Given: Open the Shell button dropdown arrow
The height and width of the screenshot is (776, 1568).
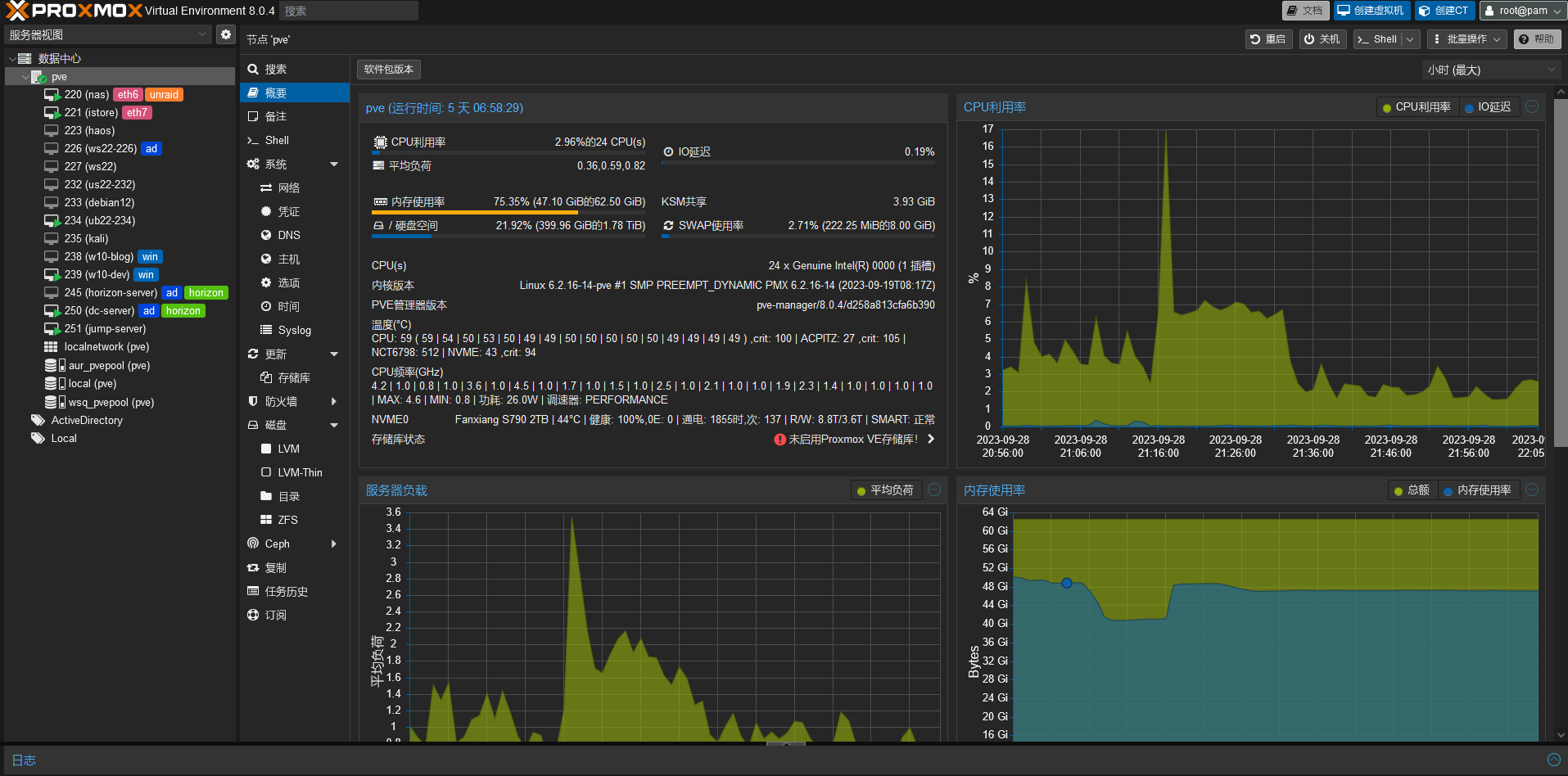Looking at the screenshot, I should click(x=1410, y=39).
